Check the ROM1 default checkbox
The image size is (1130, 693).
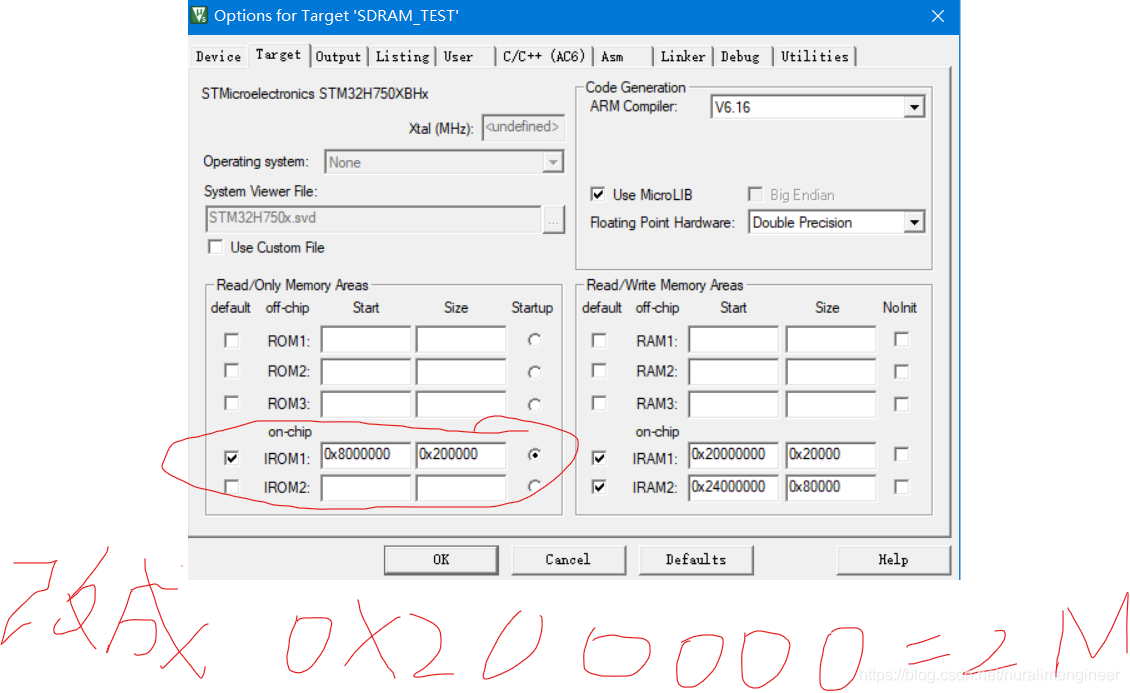[x=231, y=340]
